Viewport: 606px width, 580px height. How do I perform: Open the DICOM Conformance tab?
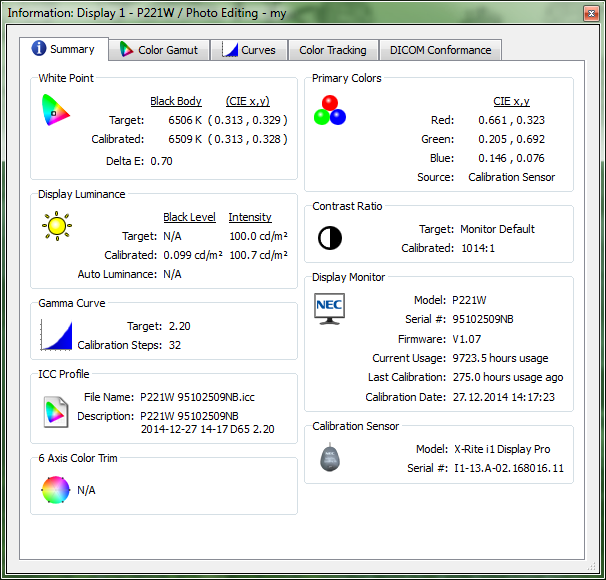441,50
